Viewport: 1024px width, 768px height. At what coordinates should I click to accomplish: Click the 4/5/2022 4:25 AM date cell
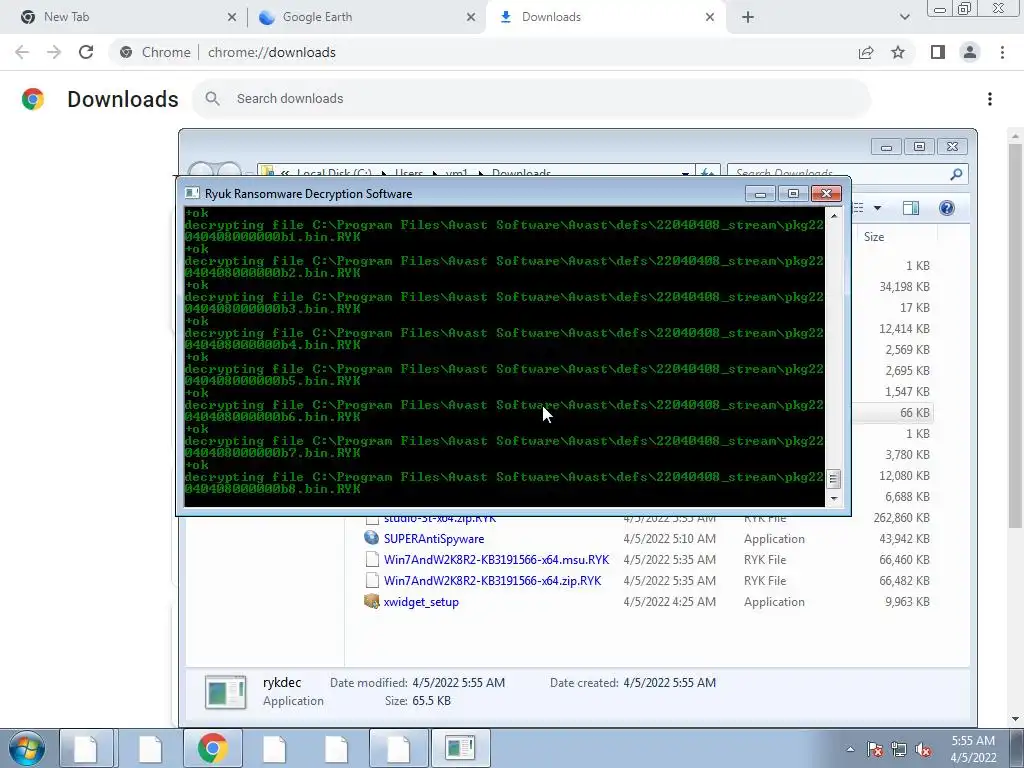pos(669,601)
